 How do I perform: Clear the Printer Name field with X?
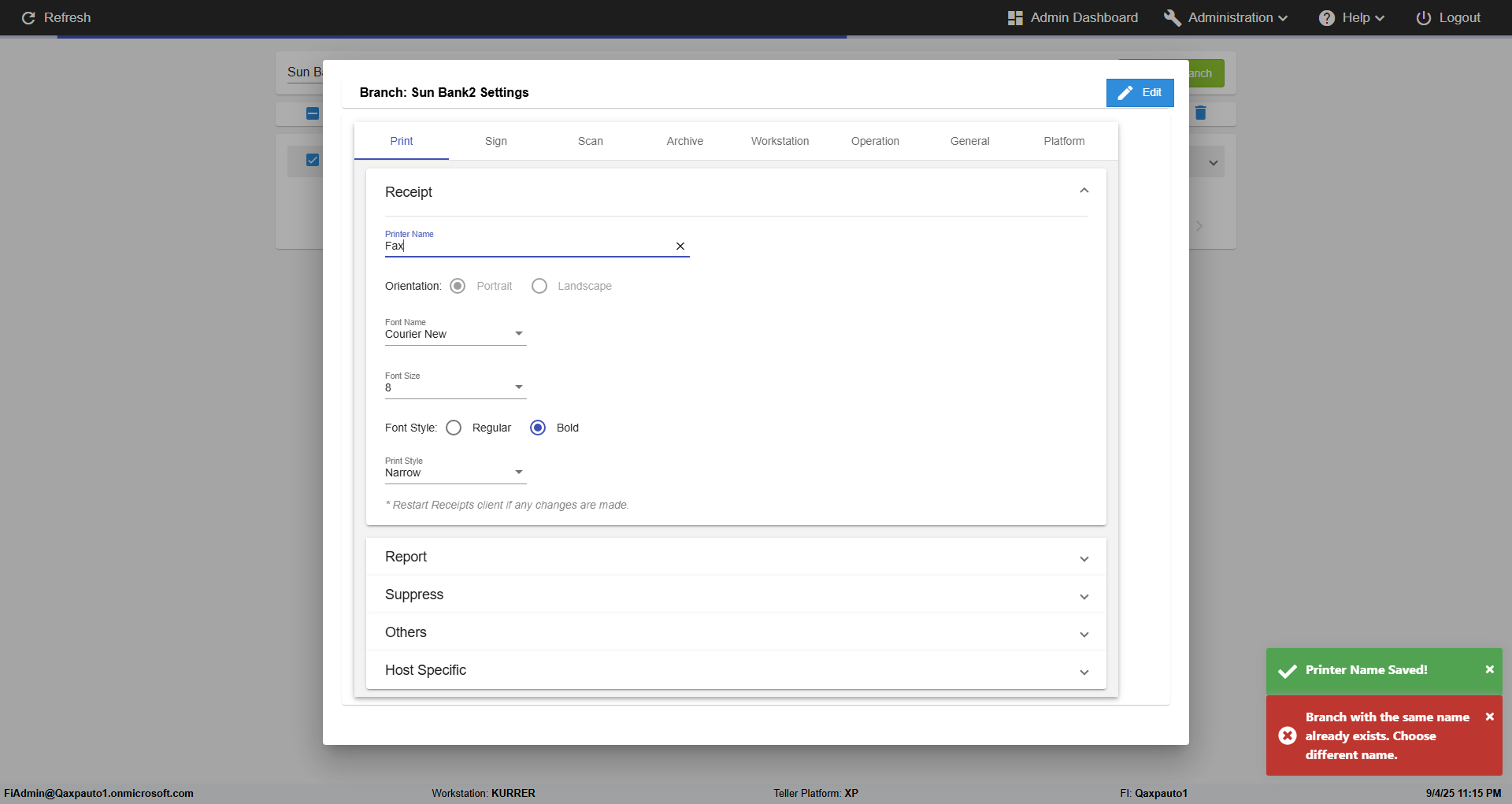point(680,246)
